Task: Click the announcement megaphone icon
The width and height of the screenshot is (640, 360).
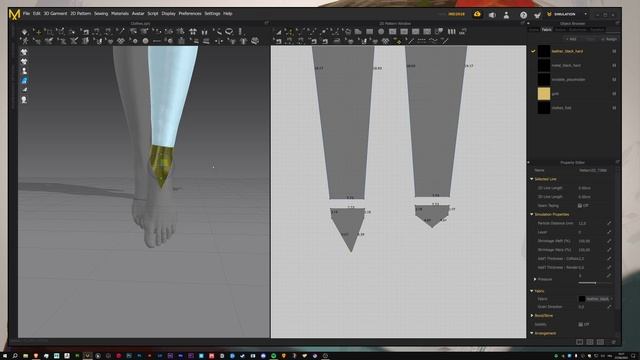Action: click(492, 15)
